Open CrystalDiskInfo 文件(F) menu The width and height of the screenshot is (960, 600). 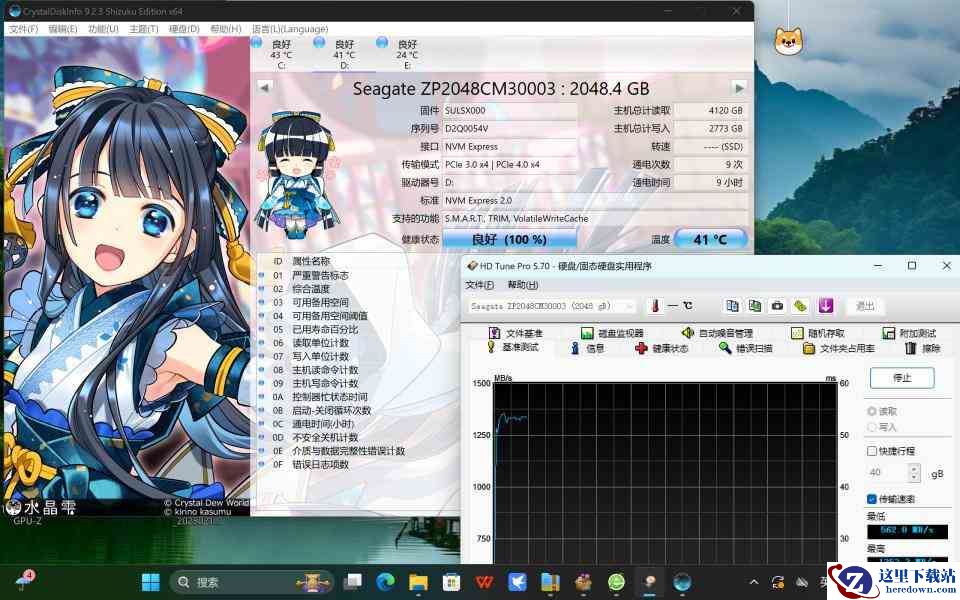[x=23, y=29]
